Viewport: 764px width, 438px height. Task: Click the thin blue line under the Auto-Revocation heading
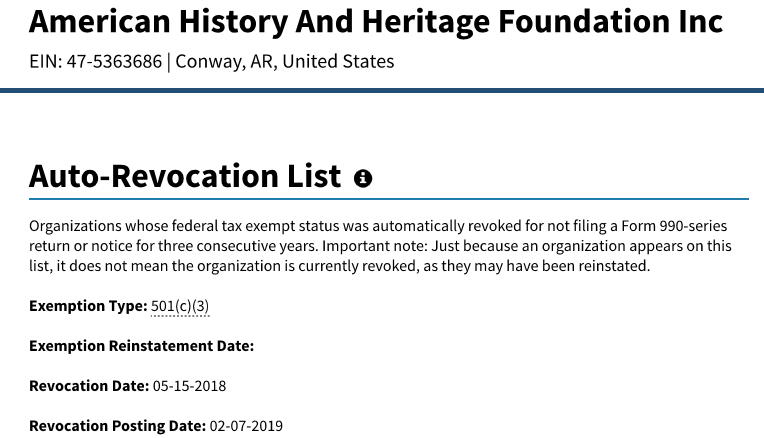click(389, 199)
